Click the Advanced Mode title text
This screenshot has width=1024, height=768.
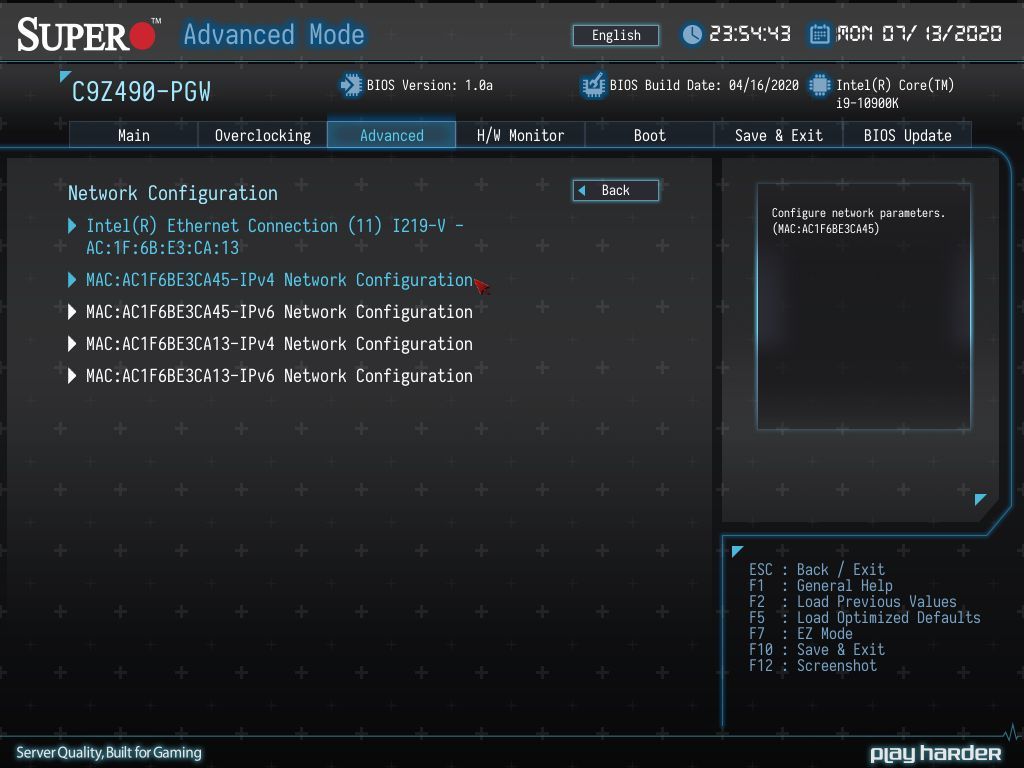click(274, 35)
